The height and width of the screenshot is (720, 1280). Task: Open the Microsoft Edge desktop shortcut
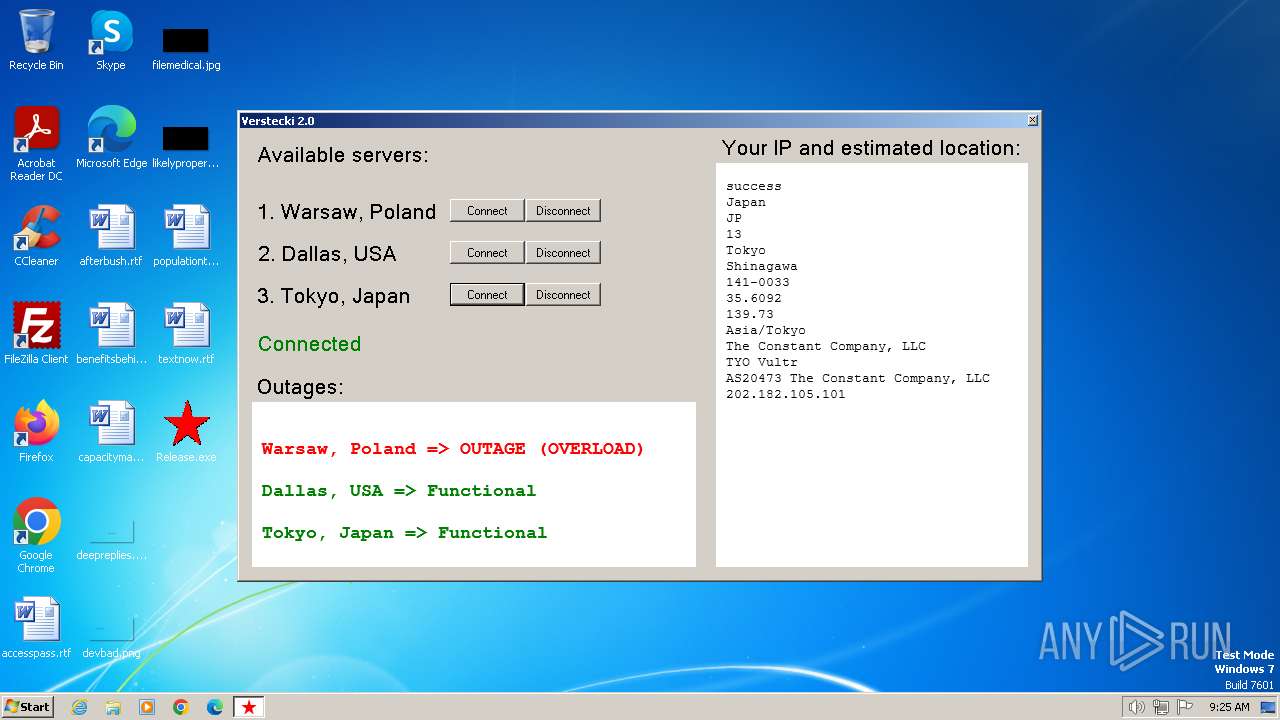click(111, 138)
